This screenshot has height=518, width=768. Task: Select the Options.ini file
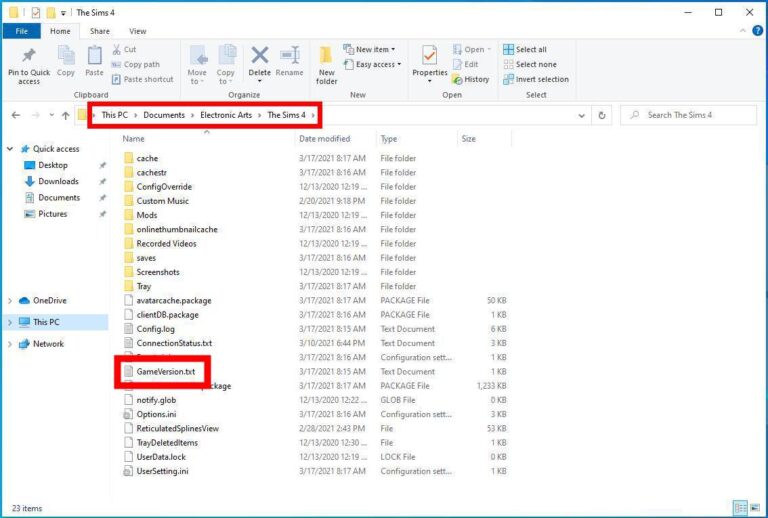[156, 414]
